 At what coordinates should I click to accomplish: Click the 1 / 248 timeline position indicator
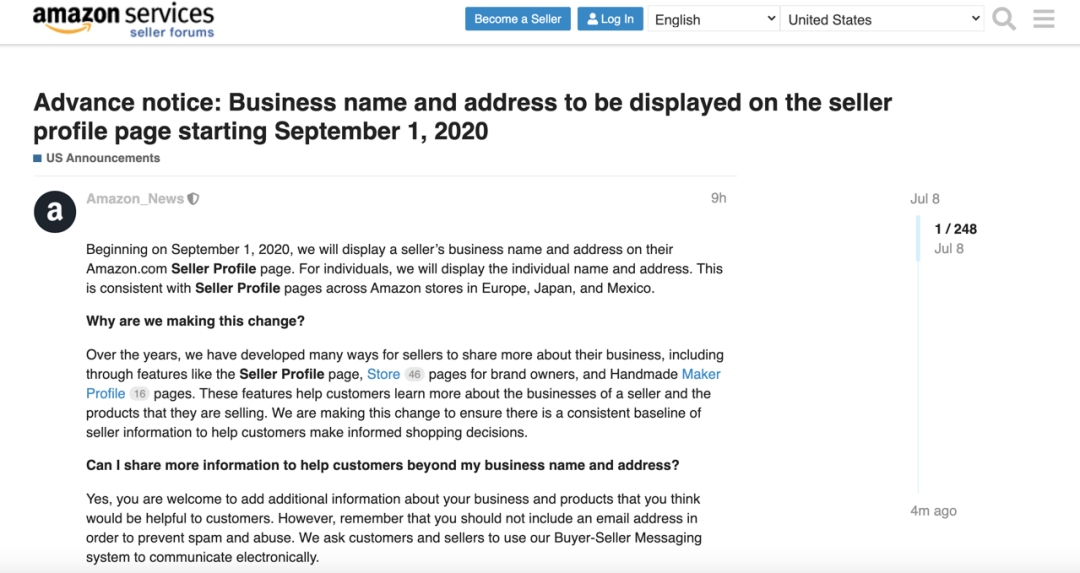coord(955,229)
